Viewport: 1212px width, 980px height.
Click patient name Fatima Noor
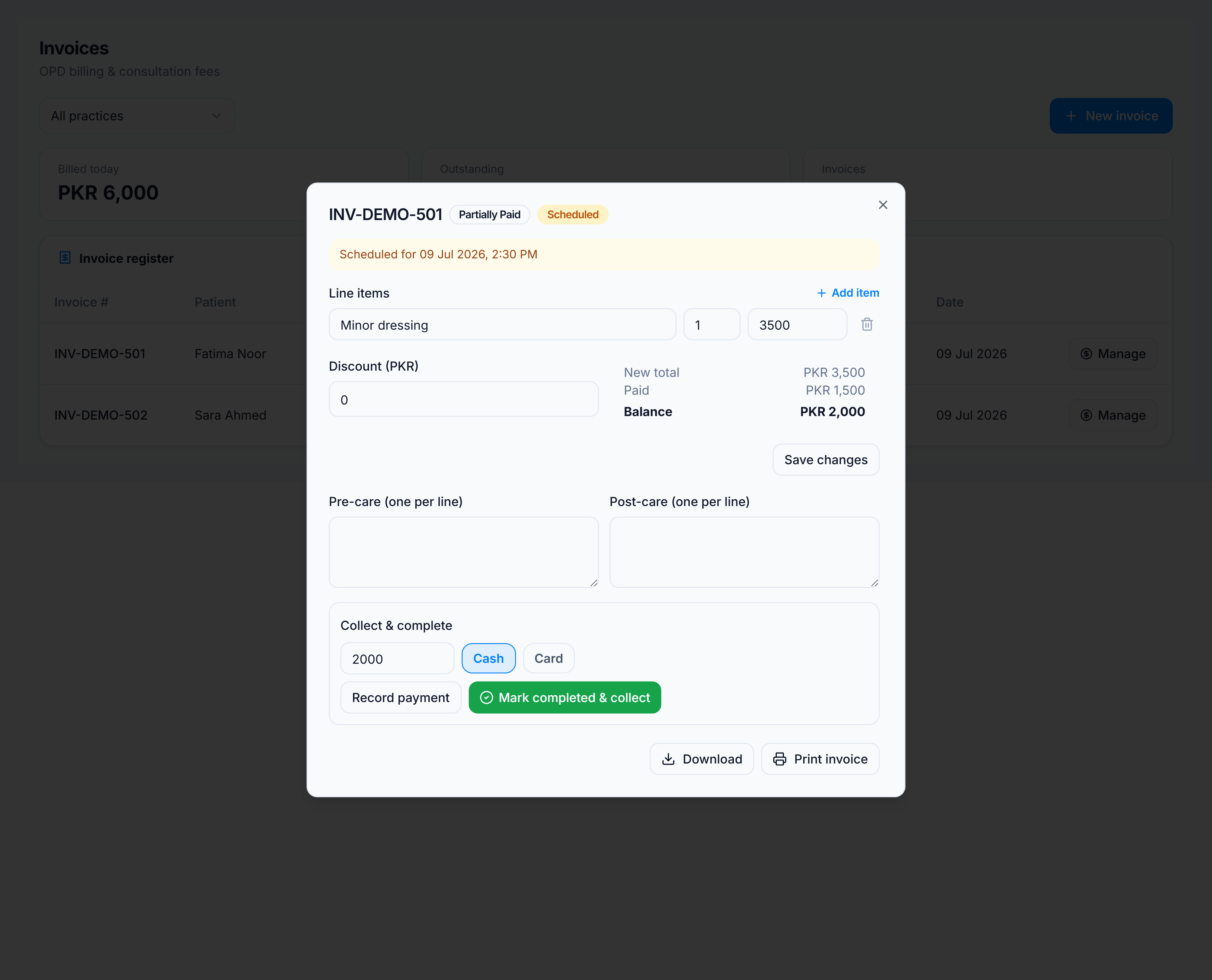coord(230,354)
